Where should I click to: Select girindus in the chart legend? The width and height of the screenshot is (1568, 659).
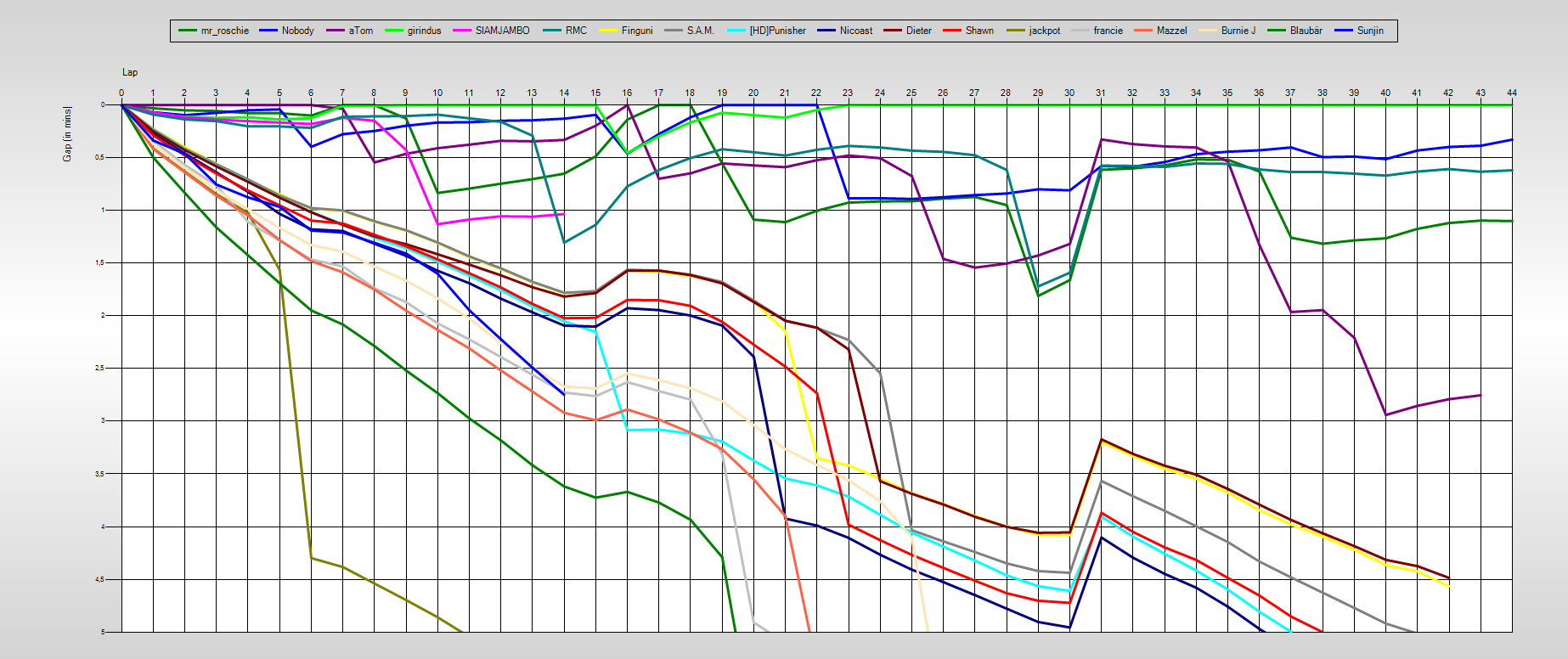coord(424,31)
